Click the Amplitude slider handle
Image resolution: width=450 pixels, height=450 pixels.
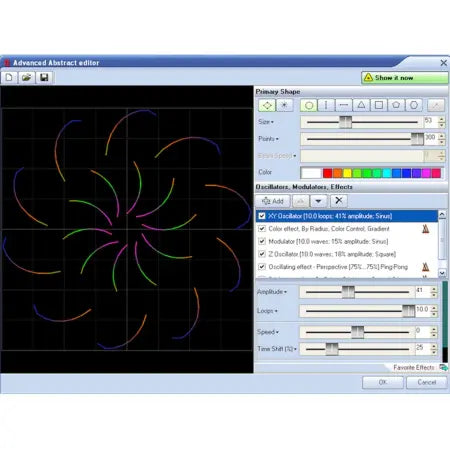(348, 292)
